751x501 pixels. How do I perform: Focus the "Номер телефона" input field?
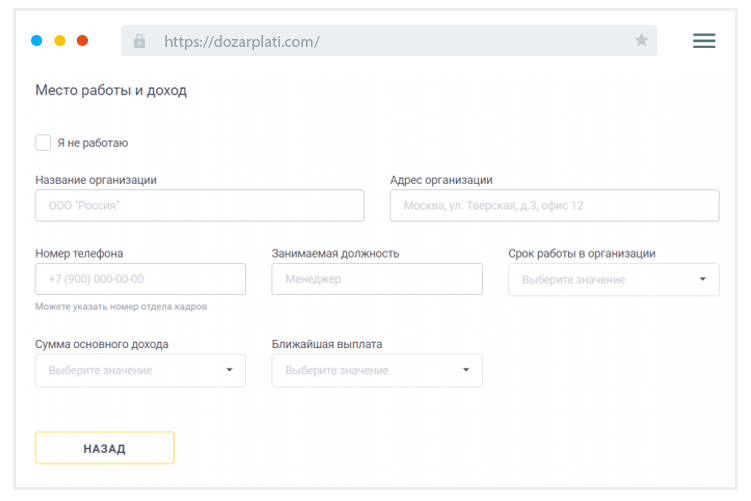click(140, 279)
